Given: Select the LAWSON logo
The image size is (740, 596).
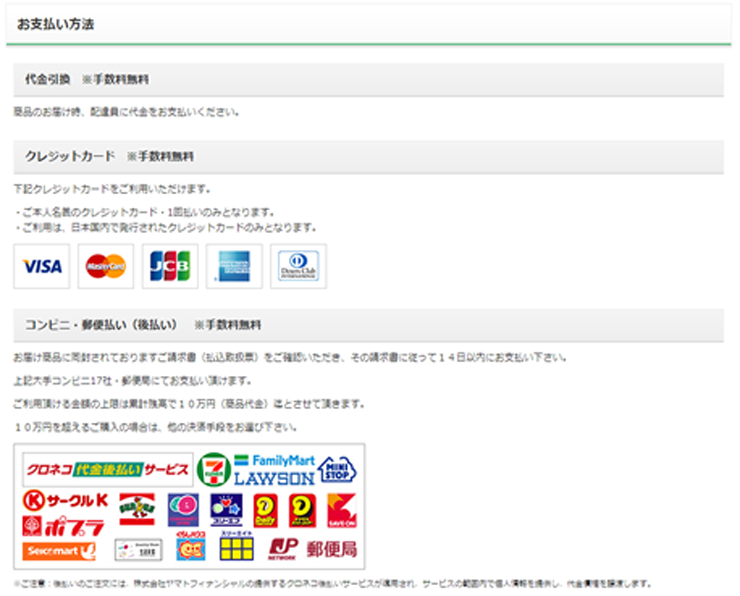Looking at the screenshot, I should 273,478.
